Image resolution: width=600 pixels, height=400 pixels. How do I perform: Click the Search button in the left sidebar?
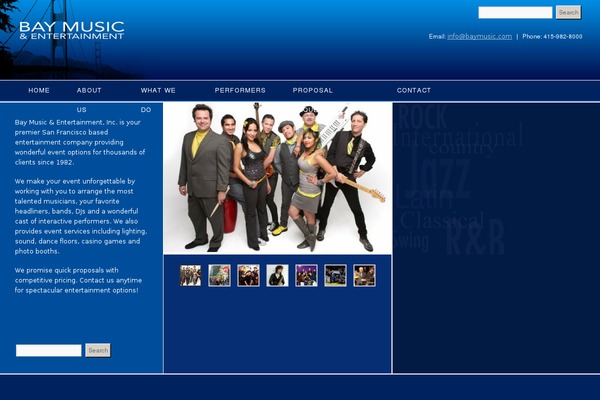coord(98,350)
